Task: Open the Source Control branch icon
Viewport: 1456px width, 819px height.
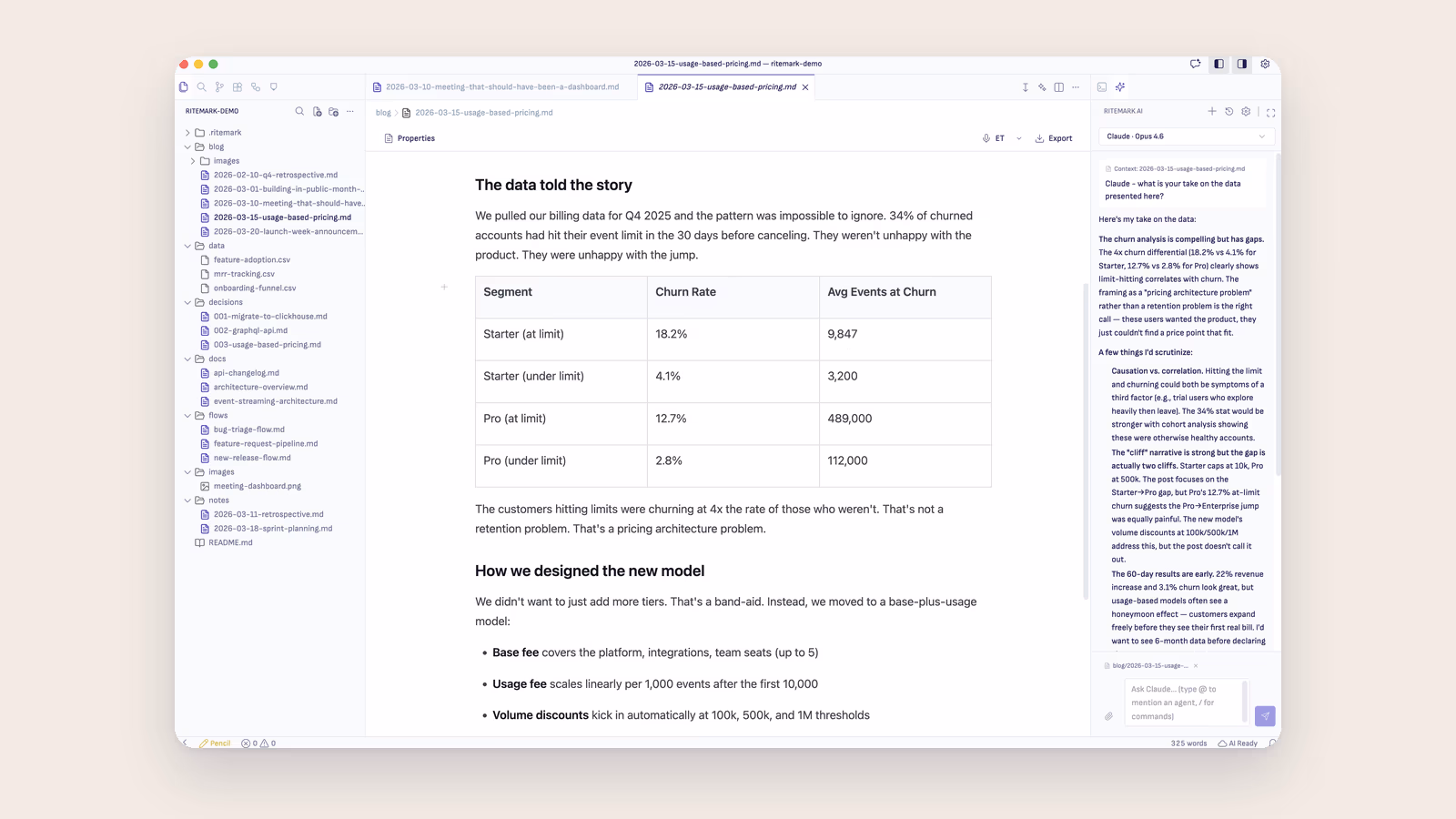Action: tap(219, 87)
